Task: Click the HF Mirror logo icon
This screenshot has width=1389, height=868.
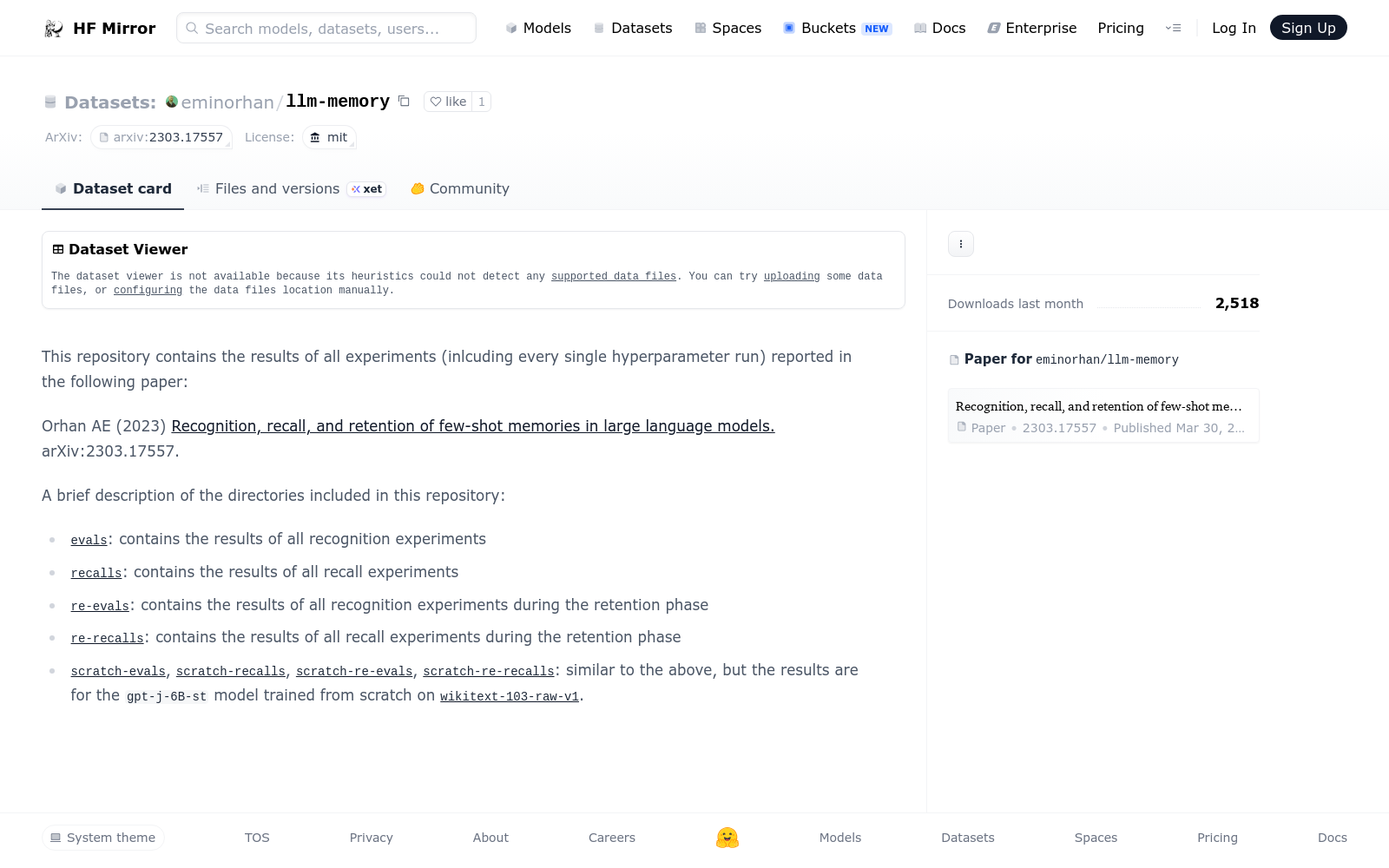Action: [54, 29]
